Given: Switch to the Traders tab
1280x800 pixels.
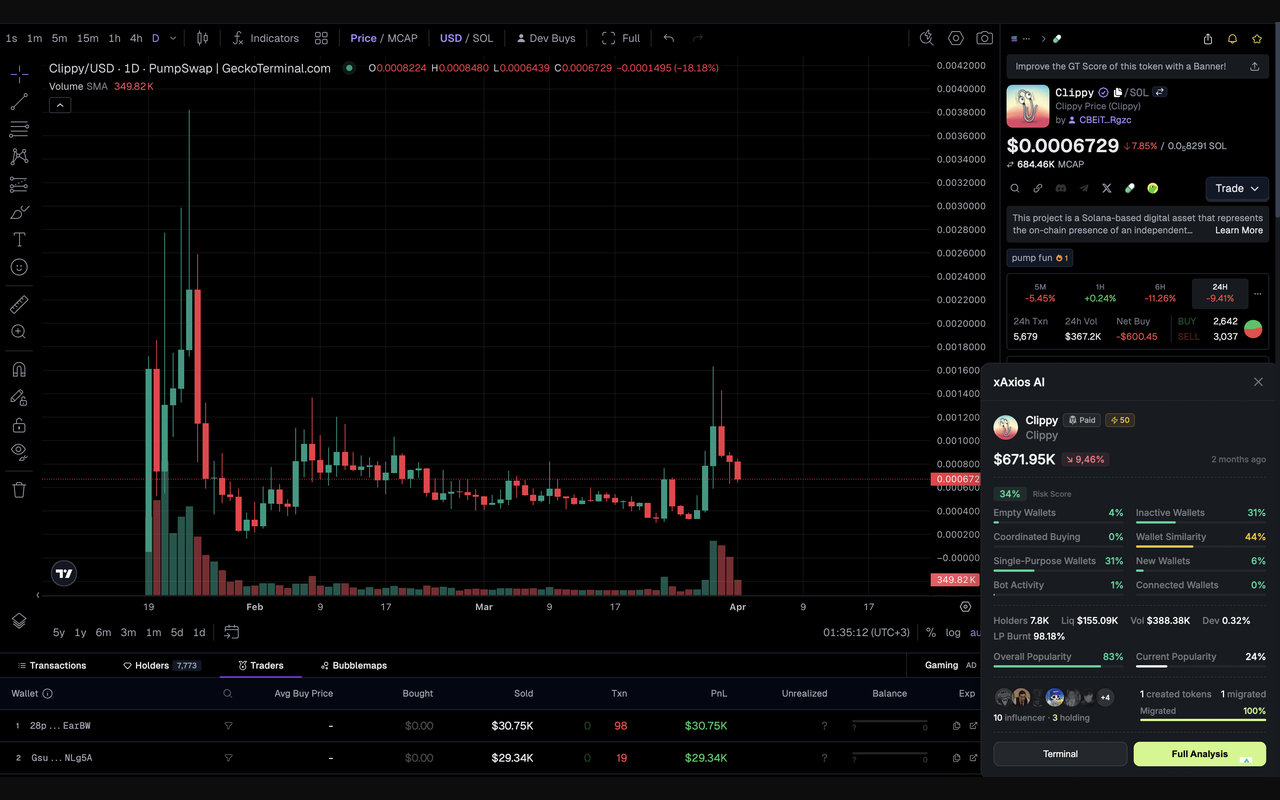Looking at the screenshot, I should [x=261, y=665].
